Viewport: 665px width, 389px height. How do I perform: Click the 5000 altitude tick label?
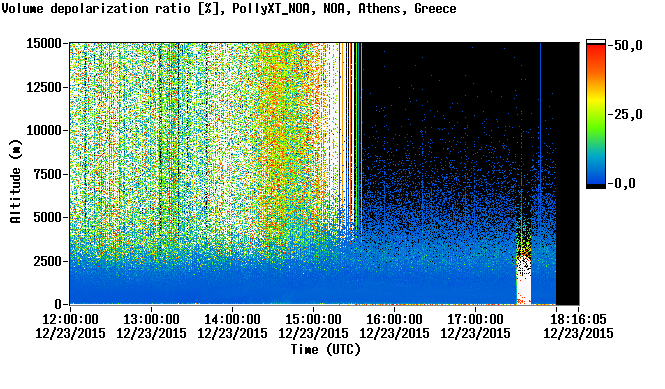[48, 218]
